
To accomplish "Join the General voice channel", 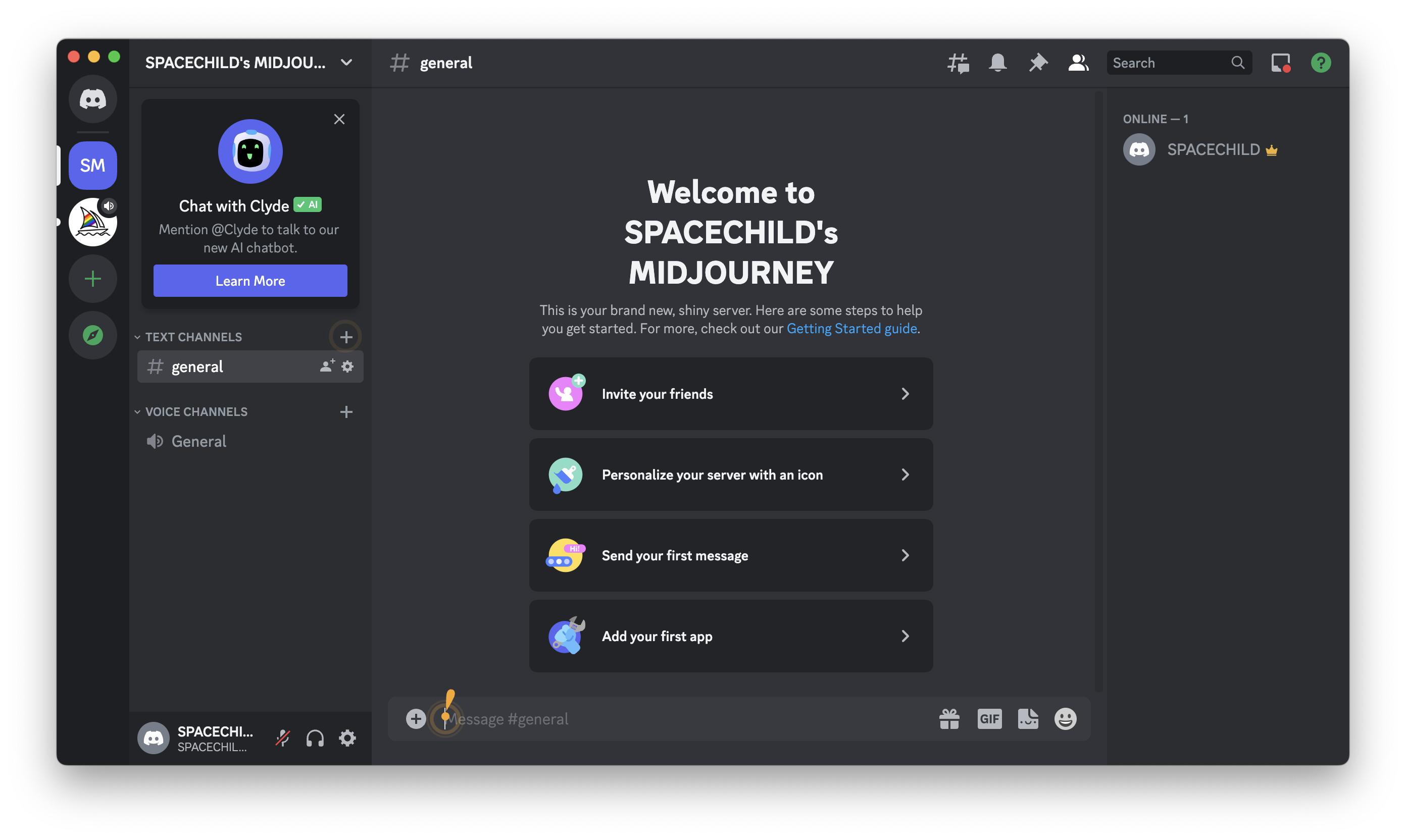I will click(199, 442).
